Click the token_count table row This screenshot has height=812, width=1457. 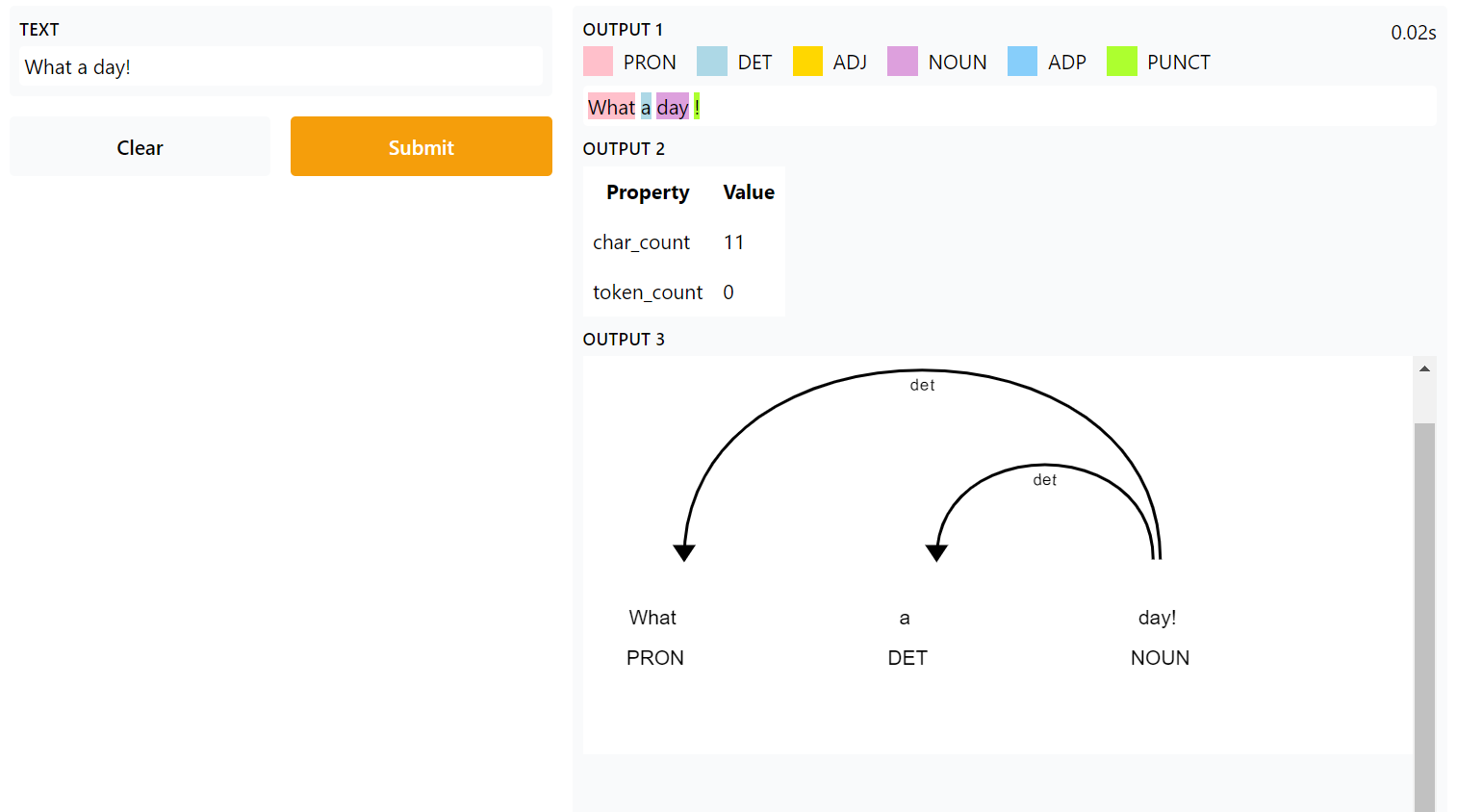pyautogui.click(x=684, y=292)
